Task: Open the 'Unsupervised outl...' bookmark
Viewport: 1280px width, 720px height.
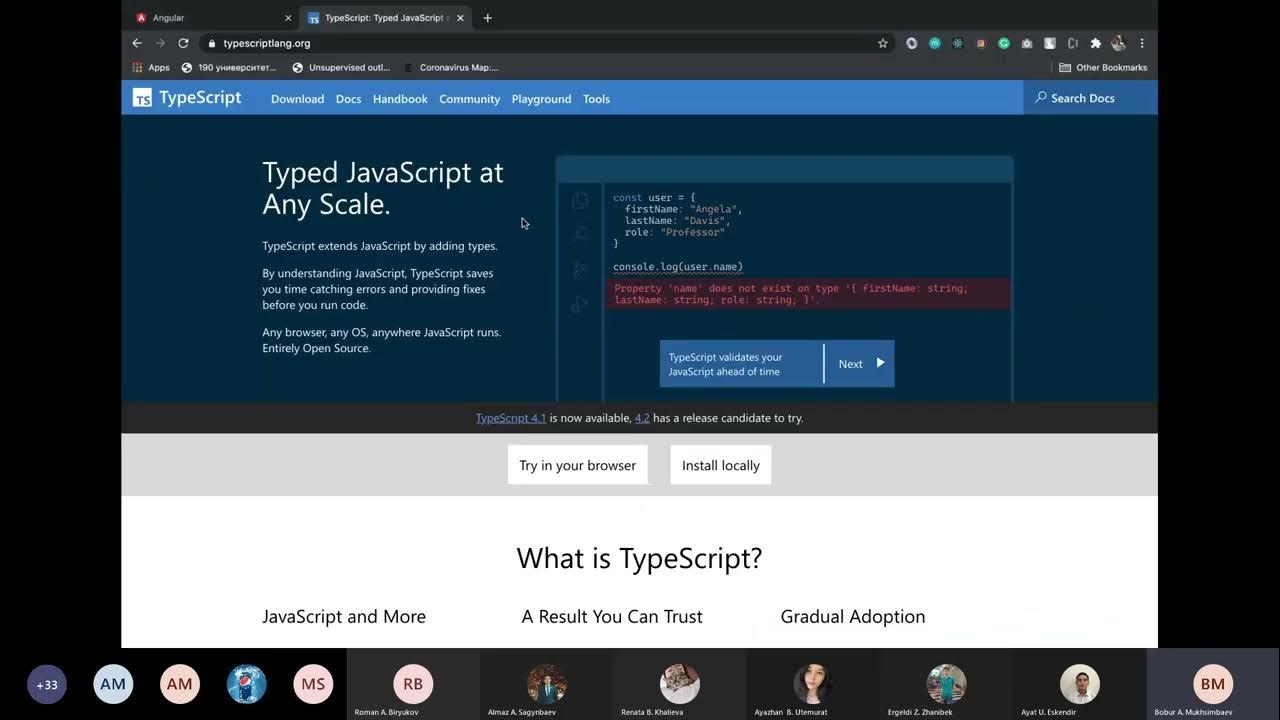Action: pyautogui.click(x=341, y=68)
